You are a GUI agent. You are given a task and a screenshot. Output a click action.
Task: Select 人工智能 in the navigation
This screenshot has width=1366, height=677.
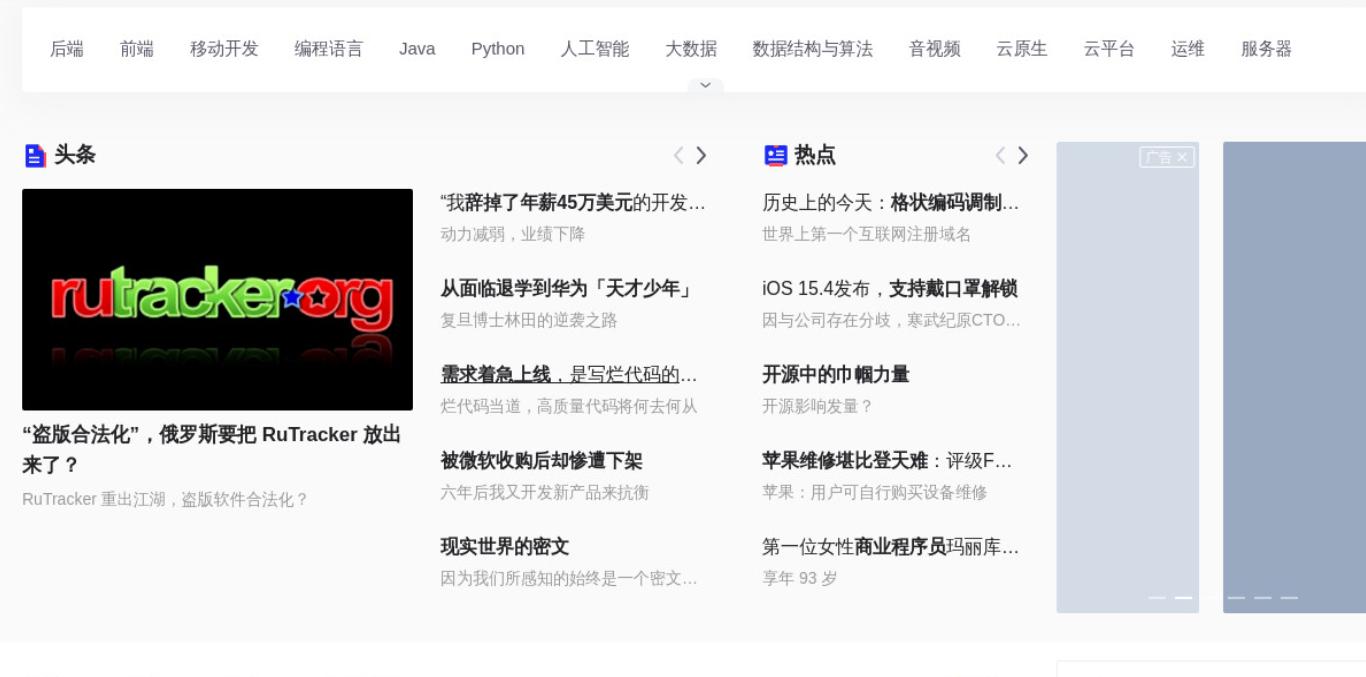coord(595,49)
